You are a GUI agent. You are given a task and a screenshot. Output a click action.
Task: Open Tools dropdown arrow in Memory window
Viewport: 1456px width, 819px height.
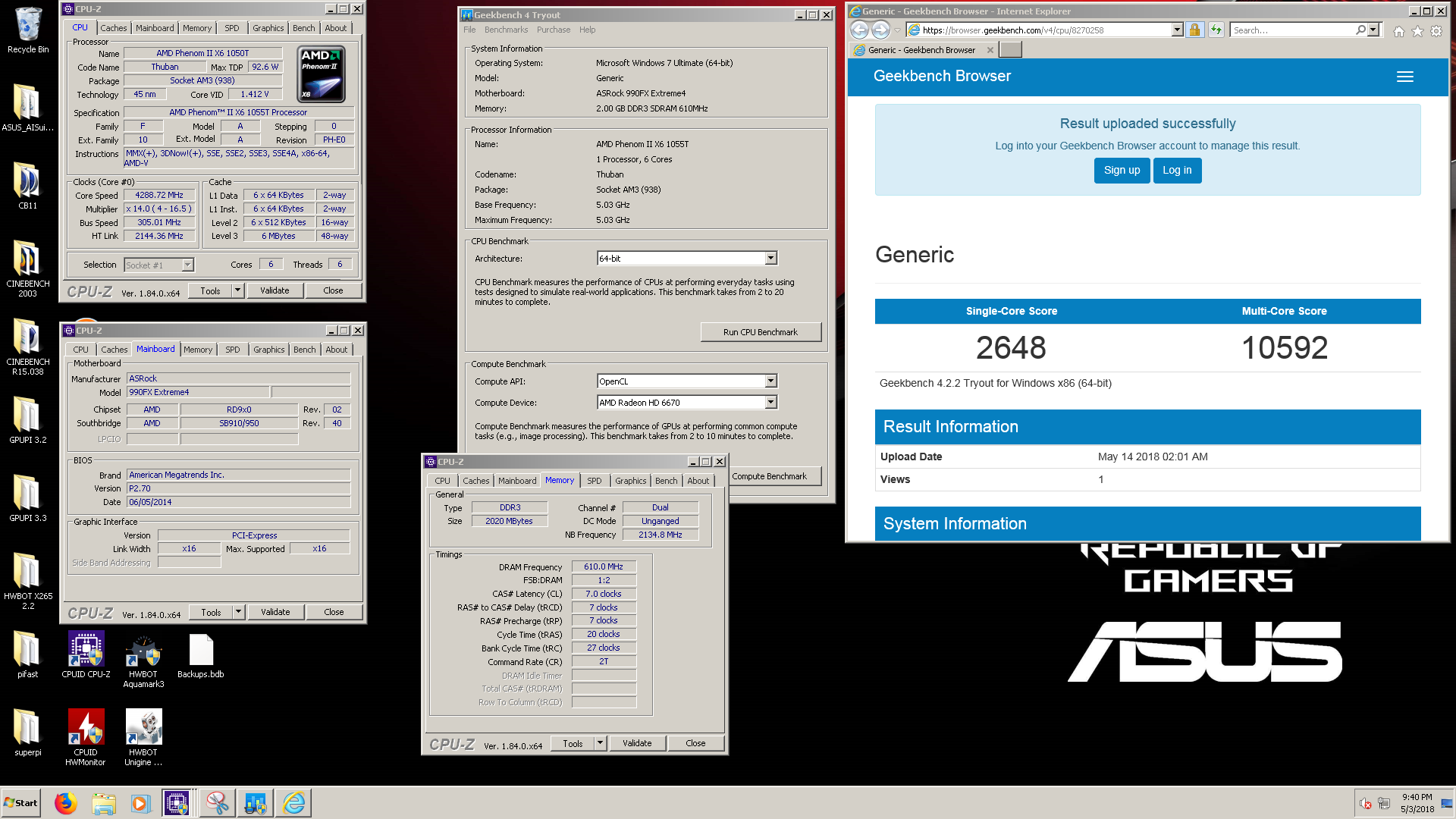point(600,743)
